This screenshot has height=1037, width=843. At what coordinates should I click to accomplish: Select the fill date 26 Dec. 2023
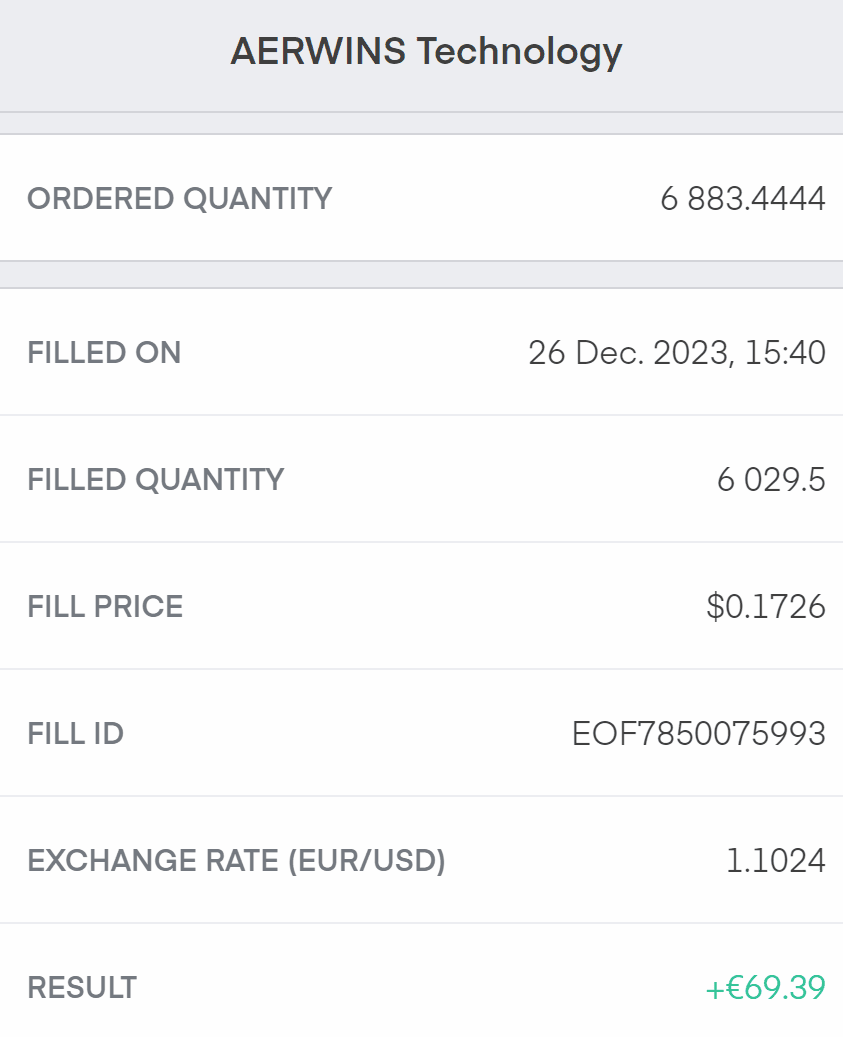pyautogui.click(x=625, y=353)
